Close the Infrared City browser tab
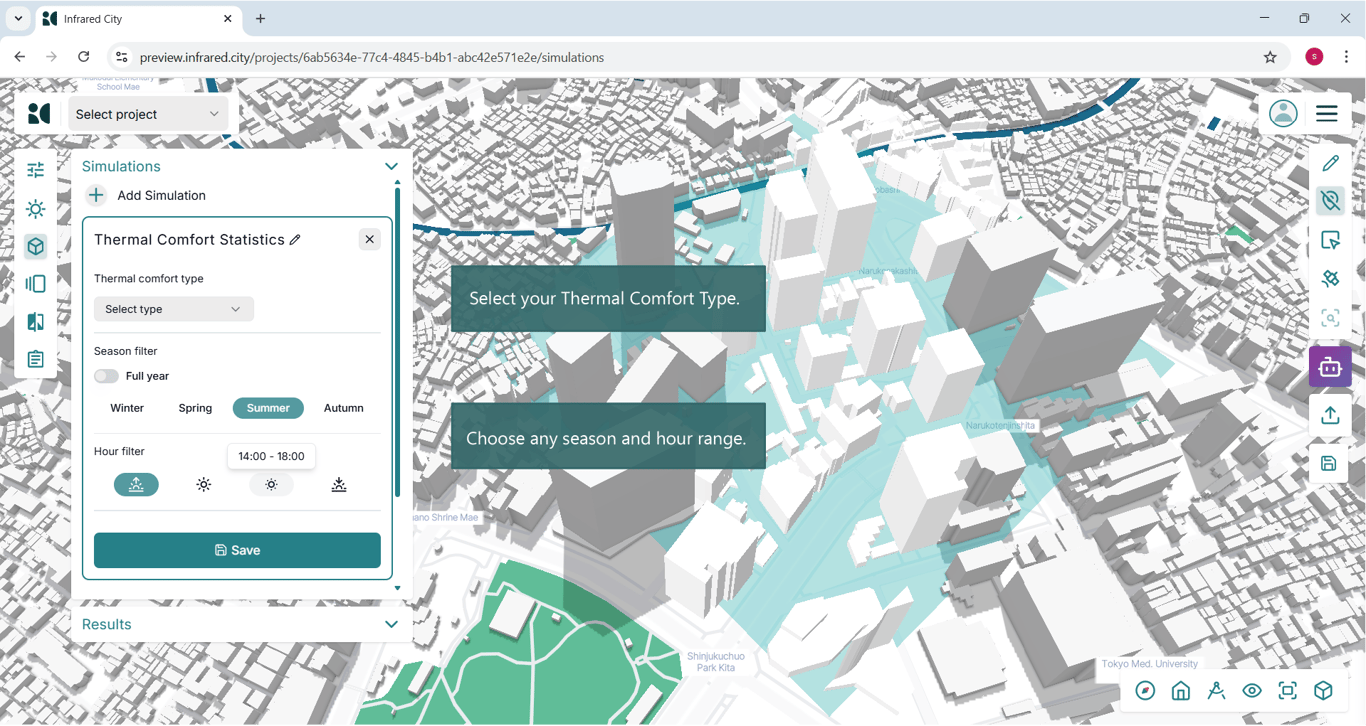The width and height of the screenshot is (1366, 726). click(x=228, y=18)
